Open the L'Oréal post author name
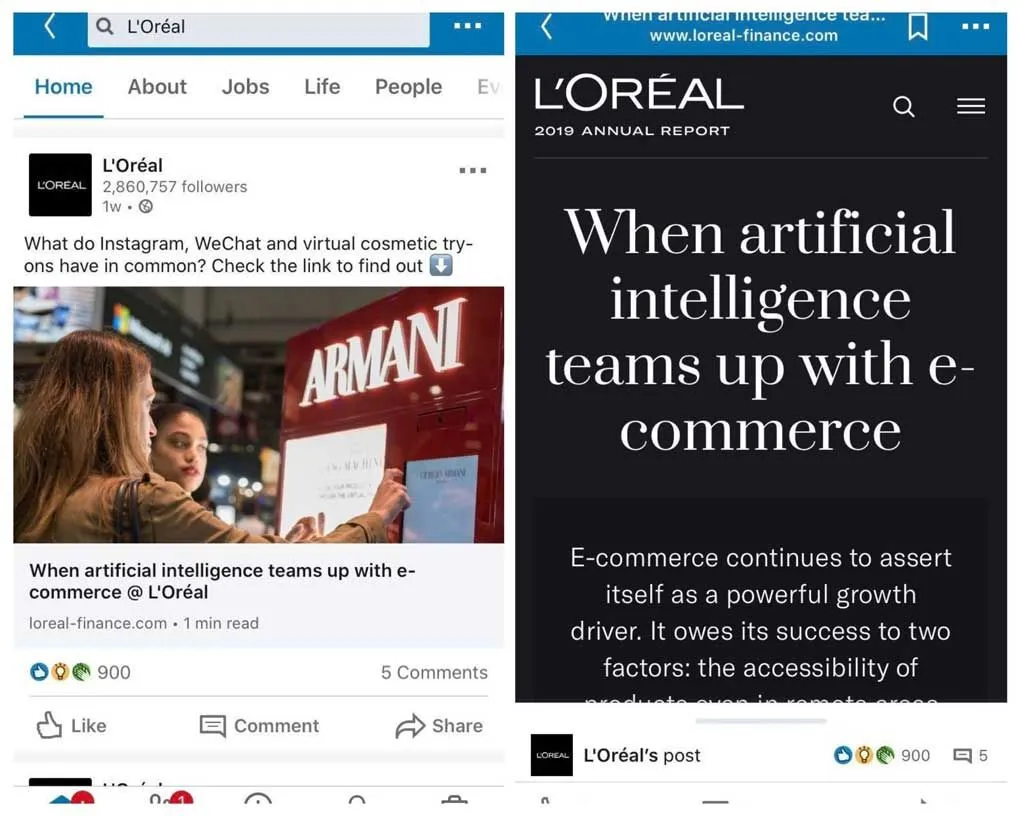The width and height of the screenshot is (1020, 816). coord(133,165)
